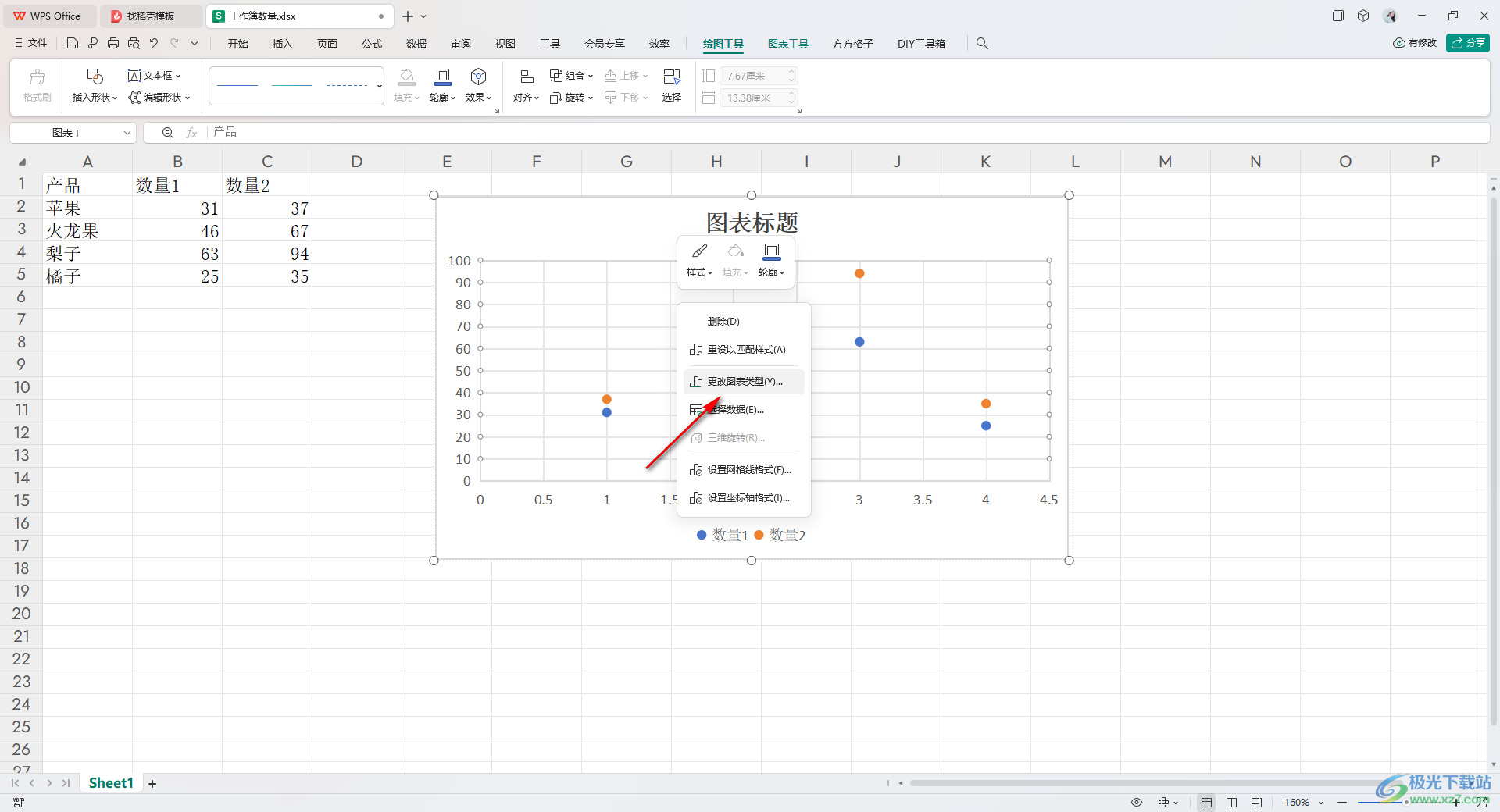This screenshot has height=812, width=1500.
Task: Click the 数量1 legend entry
Action: (x=723, y=535)
